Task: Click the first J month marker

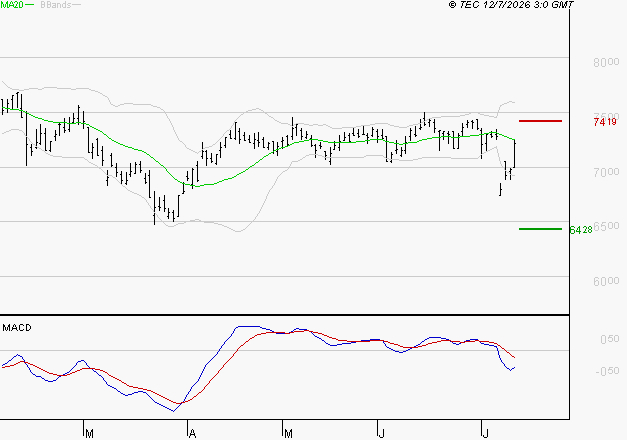Action: point(382,434)
